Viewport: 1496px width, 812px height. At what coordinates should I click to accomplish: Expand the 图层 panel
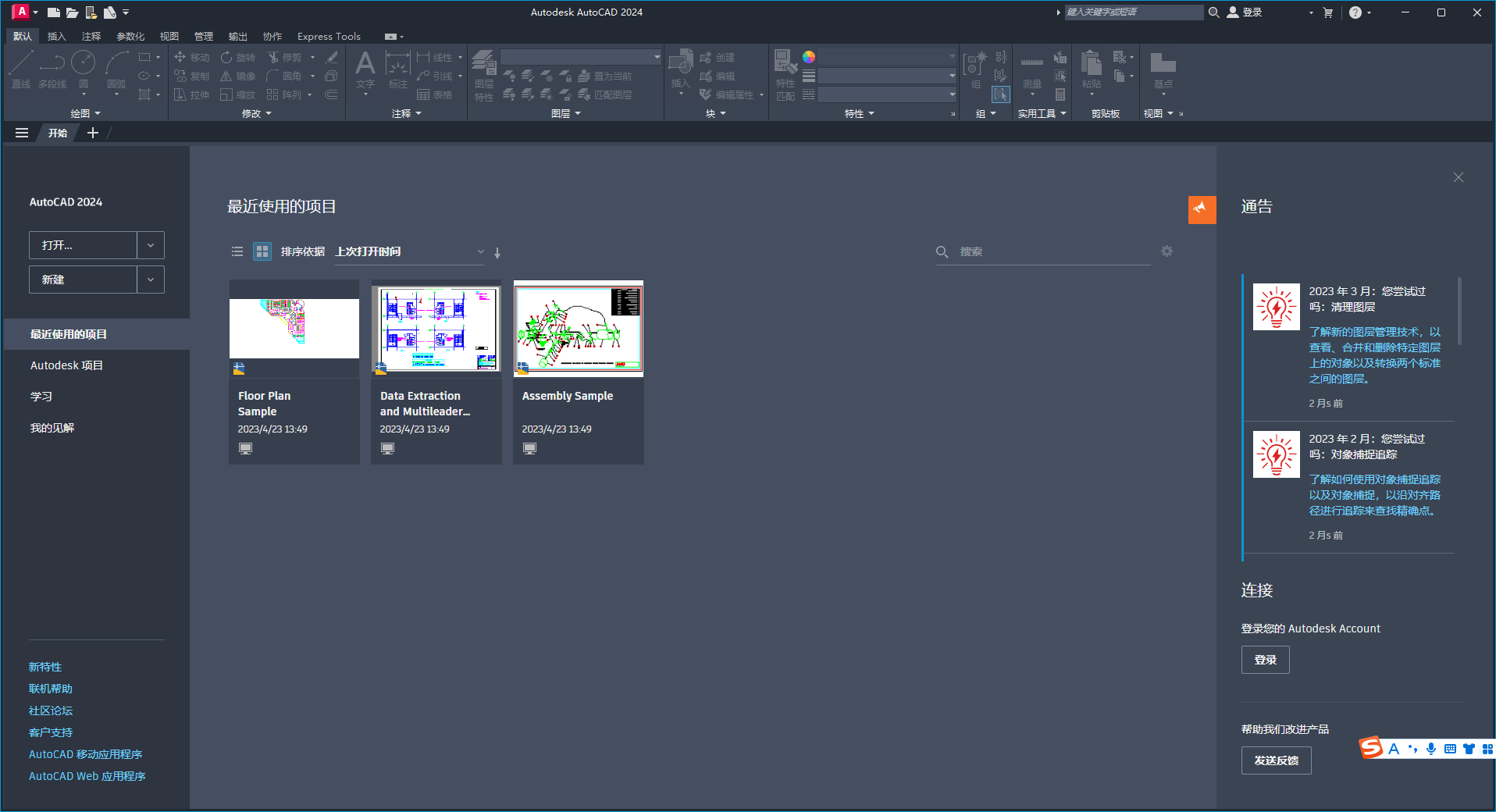[x=566, y=113]
